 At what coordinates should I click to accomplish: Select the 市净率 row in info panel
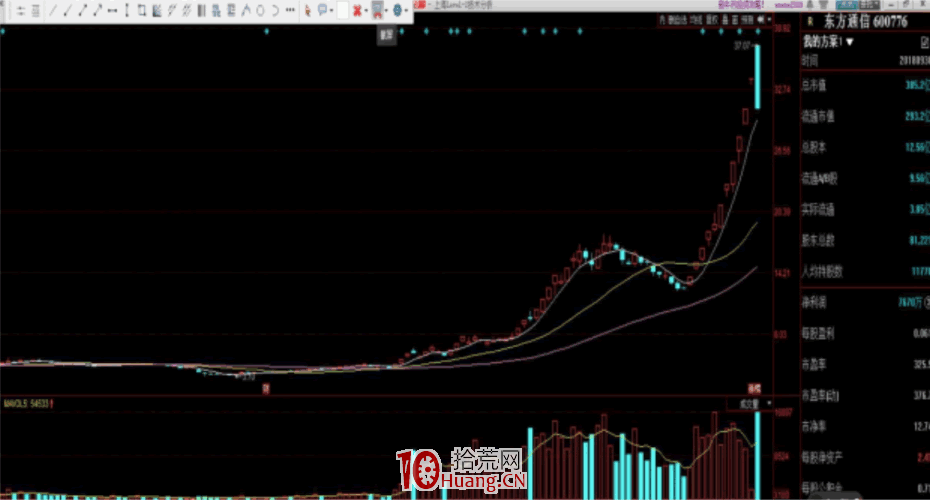pos(865,426)
